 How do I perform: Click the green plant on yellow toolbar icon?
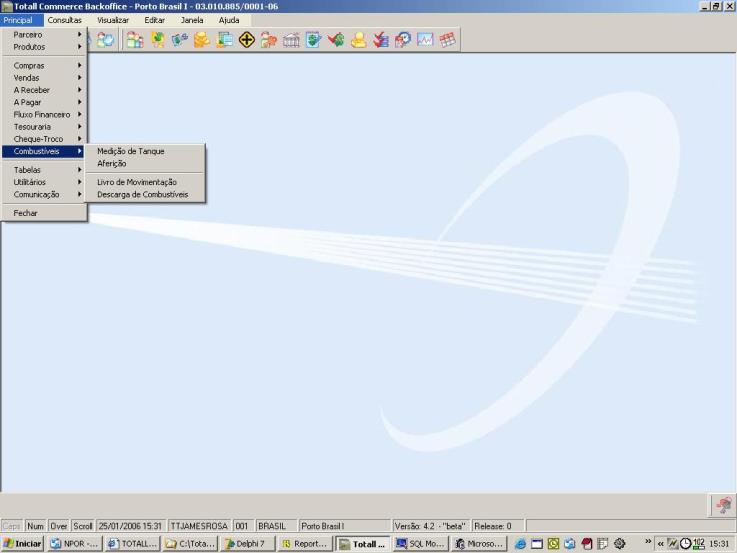pyautogui.click(x=157, y=40)
